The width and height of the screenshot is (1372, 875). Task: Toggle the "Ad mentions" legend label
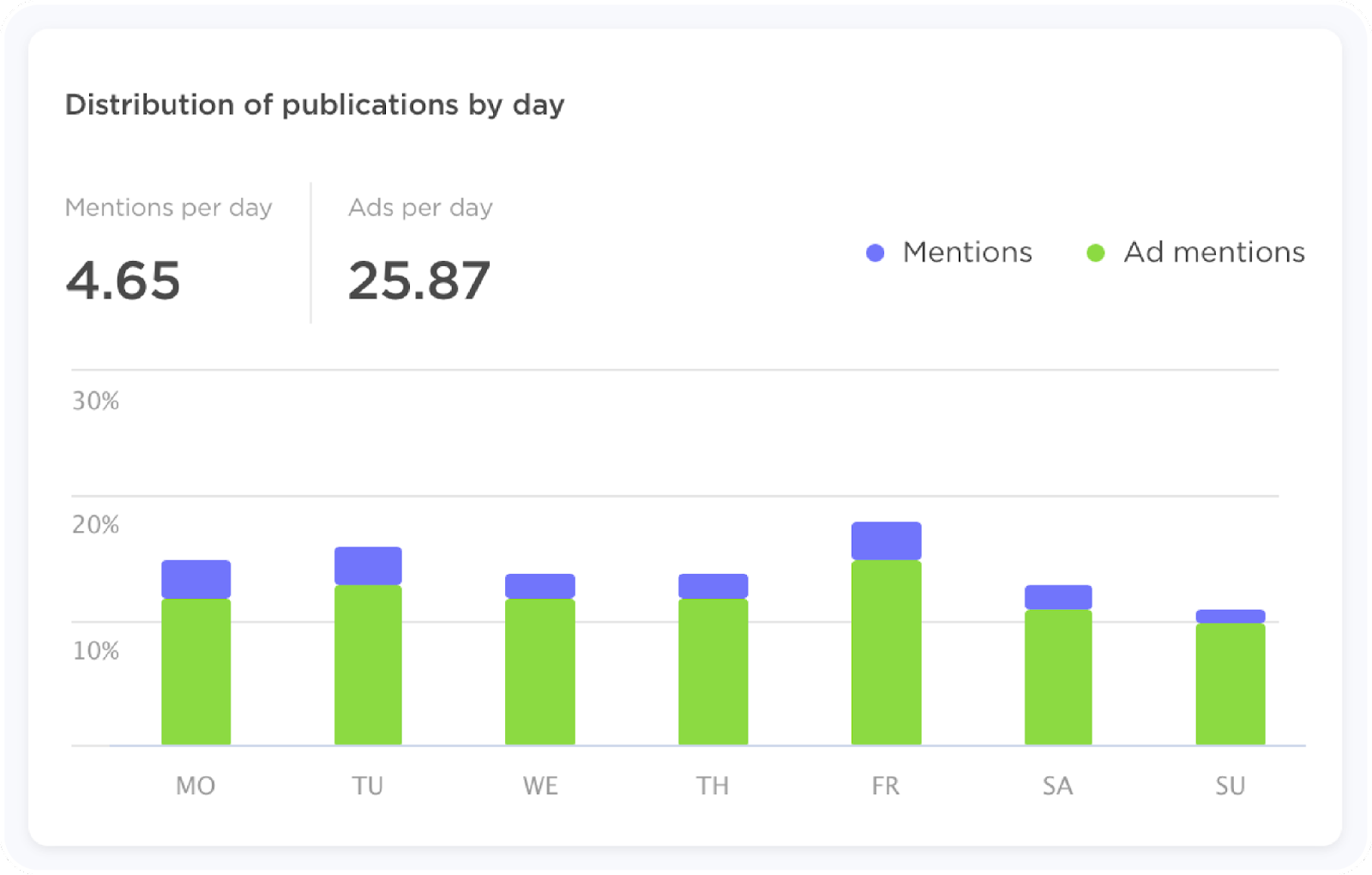click(x=1214, y=252)
